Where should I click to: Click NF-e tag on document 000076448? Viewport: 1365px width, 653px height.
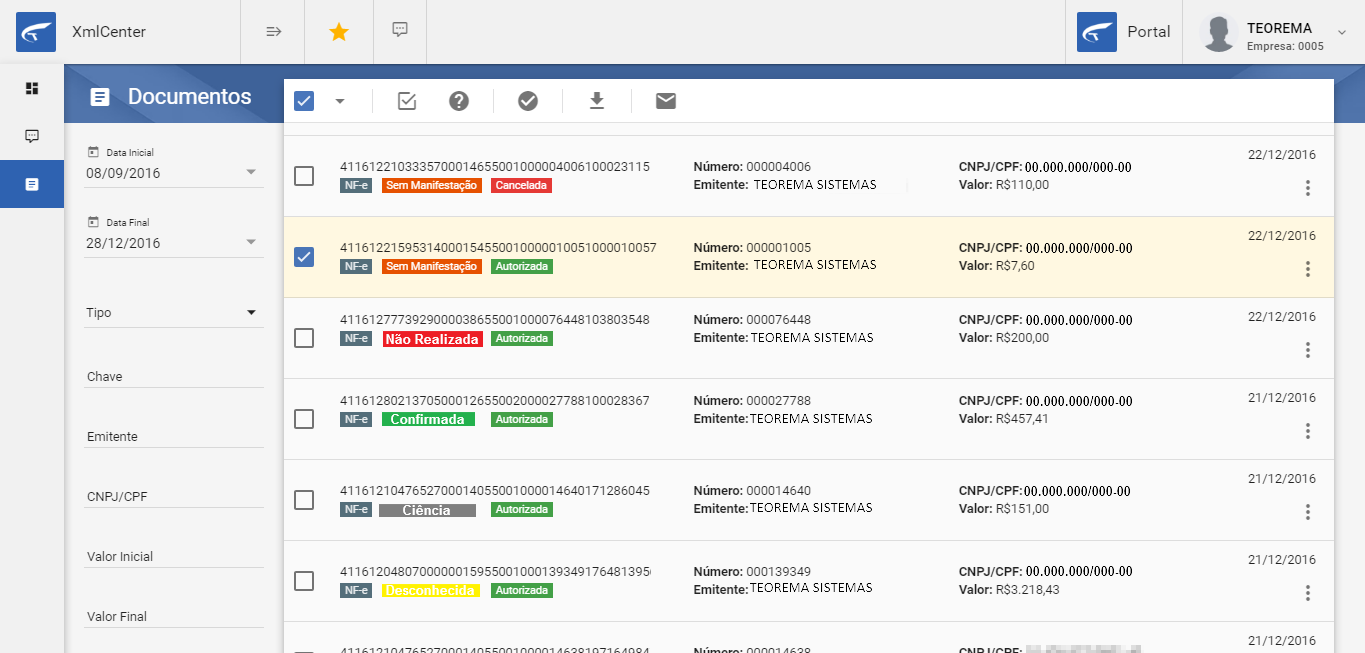[x=356, y=339]
